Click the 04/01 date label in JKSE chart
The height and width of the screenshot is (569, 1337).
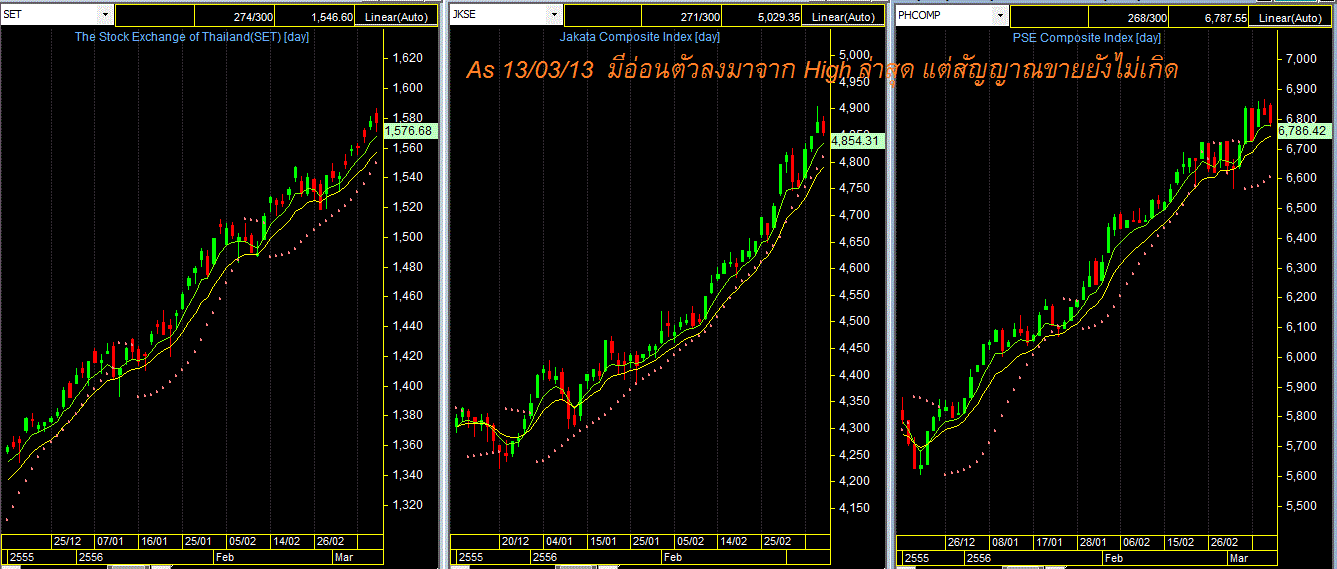(558, 541)
